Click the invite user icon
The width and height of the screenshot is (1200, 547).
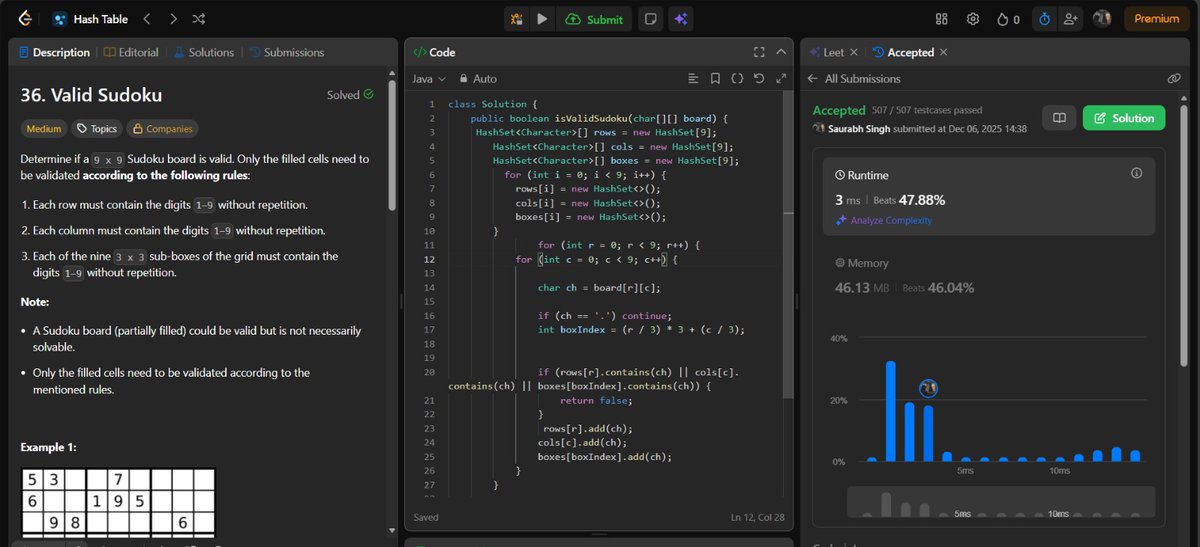pos(1071,18)
